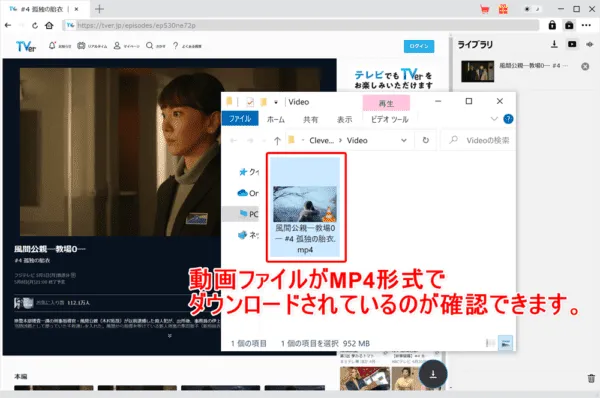The image size is (600, 398).
Task: Click the TVer video player frame
Action: pyautogui.click(x=120, y=152)
